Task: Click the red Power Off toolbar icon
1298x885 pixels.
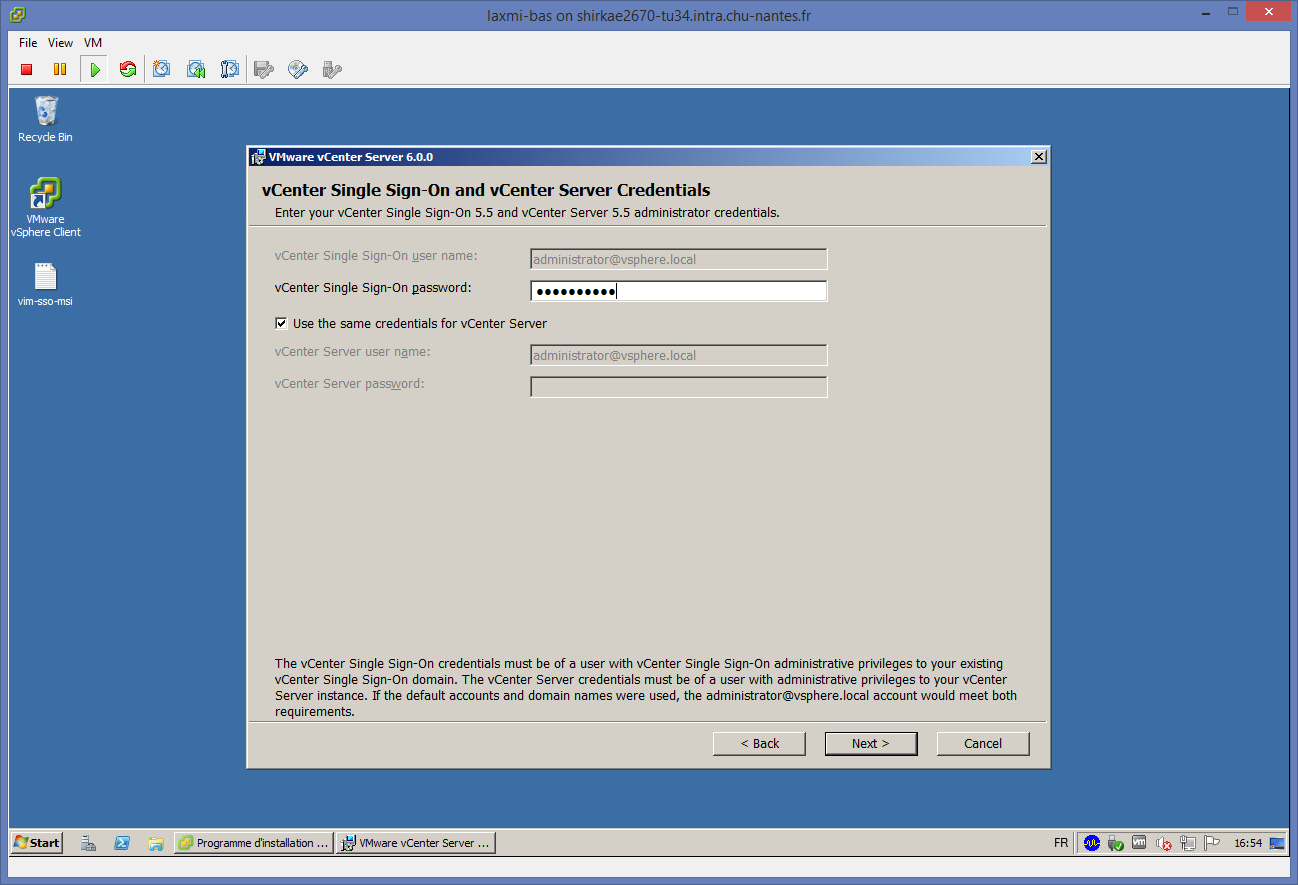Action: [x=27, y=70]
